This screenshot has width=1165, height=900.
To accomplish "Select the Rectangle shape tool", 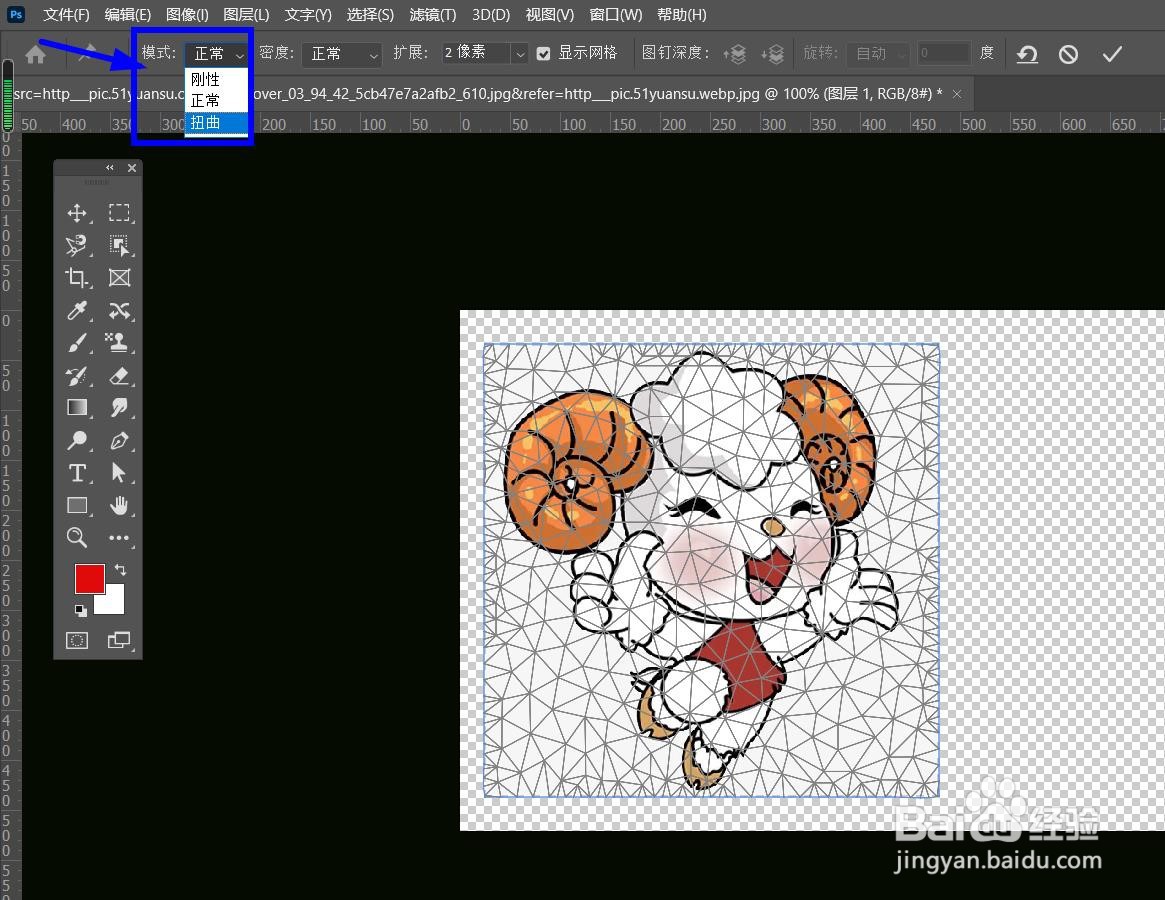I will (x=77, y=505).
